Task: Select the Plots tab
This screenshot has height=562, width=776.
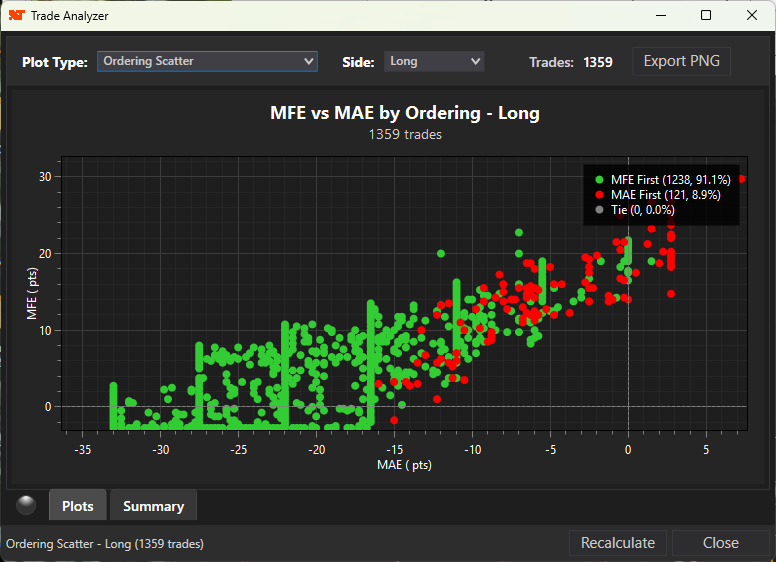Action: point(78,506)
